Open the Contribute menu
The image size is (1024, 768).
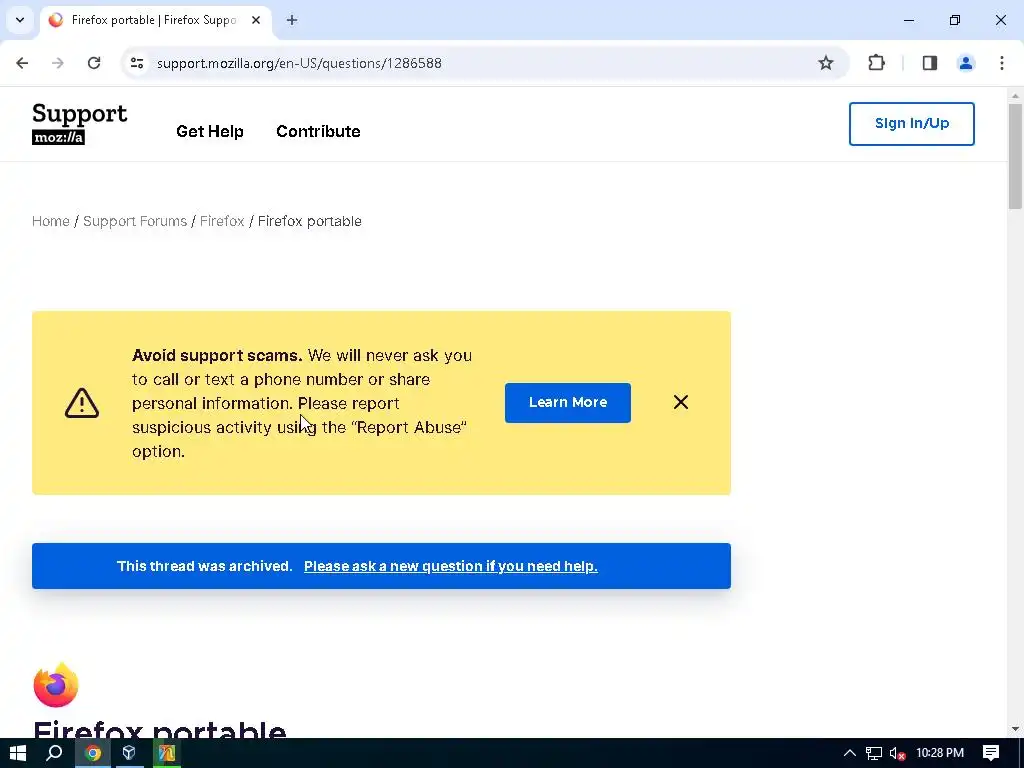click(x=318, y=131)
